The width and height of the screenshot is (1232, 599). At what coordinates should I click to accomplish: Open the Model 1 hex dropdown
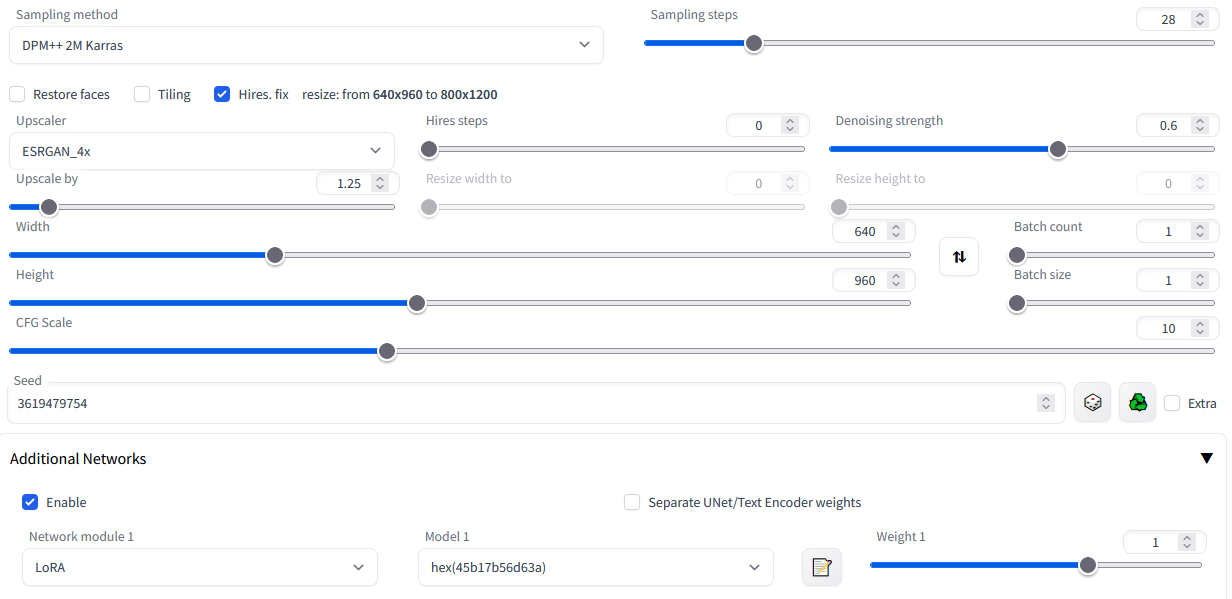point(596,567)
